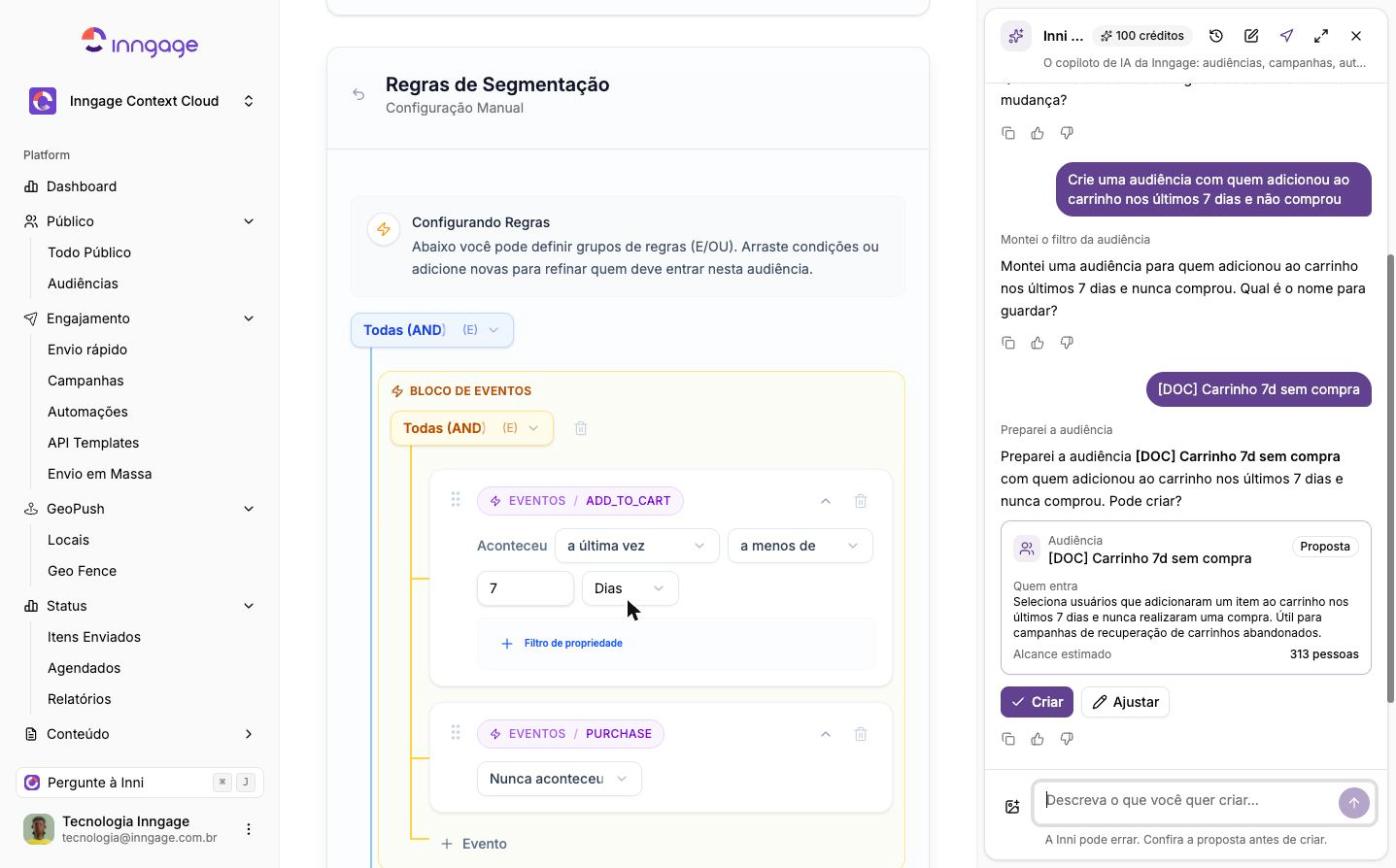Open user options menu beside Tecnologia Inngage
The height and width of the screenshot is (868, 1396).
click(249, 829)
